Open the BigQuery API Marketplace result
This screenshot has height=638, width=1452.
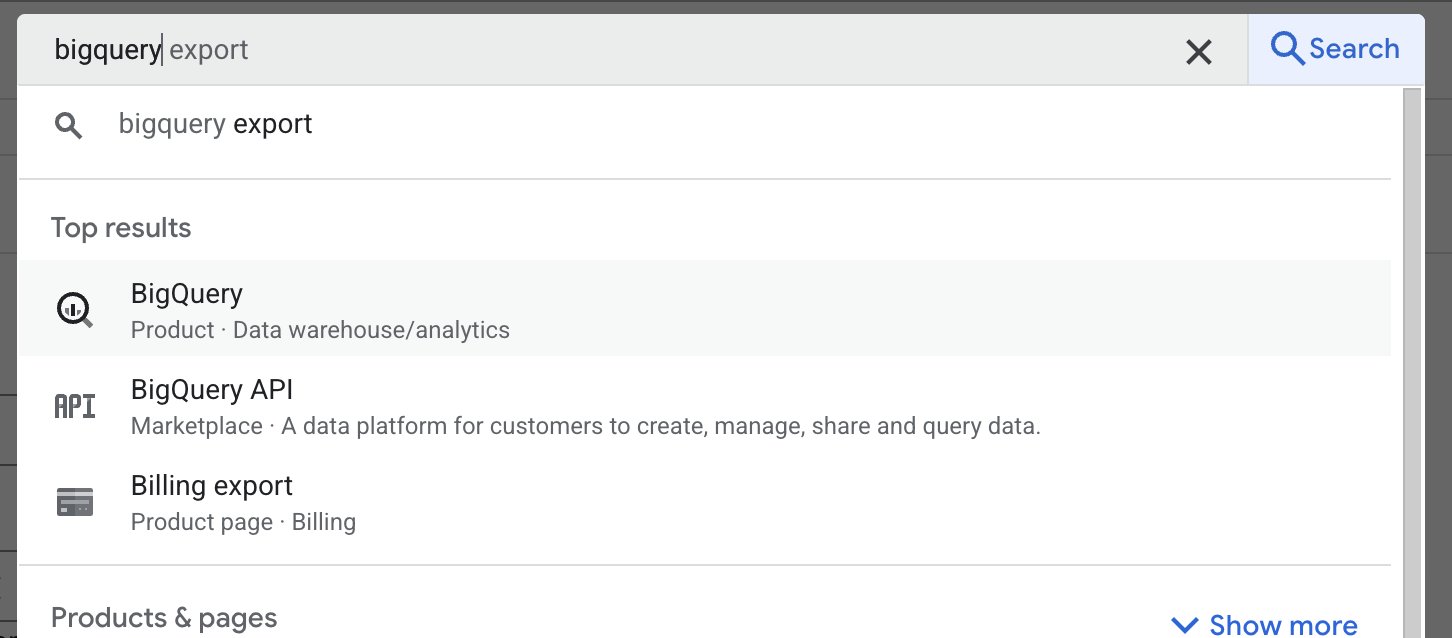click(x=212, y=390)
